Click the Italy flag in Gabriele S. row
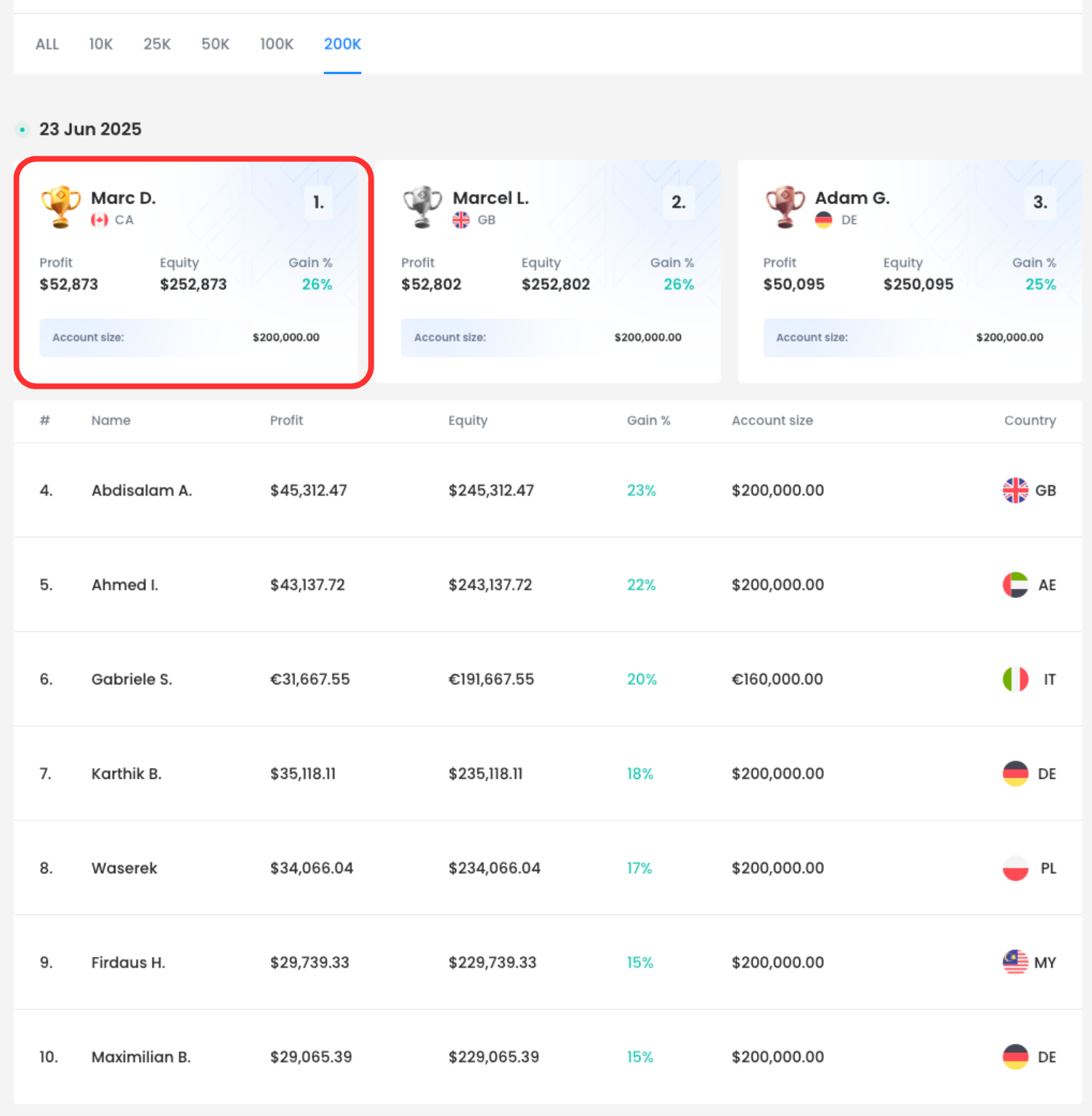Viewport: 1092px width, 1116px height. point(1015,679)
